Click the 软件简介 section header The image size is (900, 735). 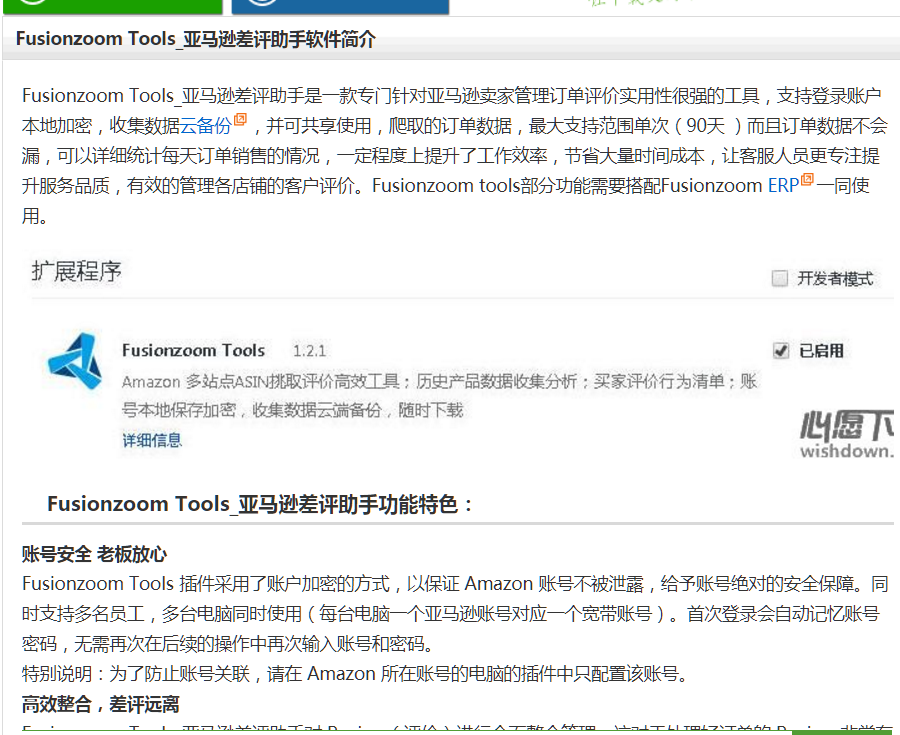point(196,39)
